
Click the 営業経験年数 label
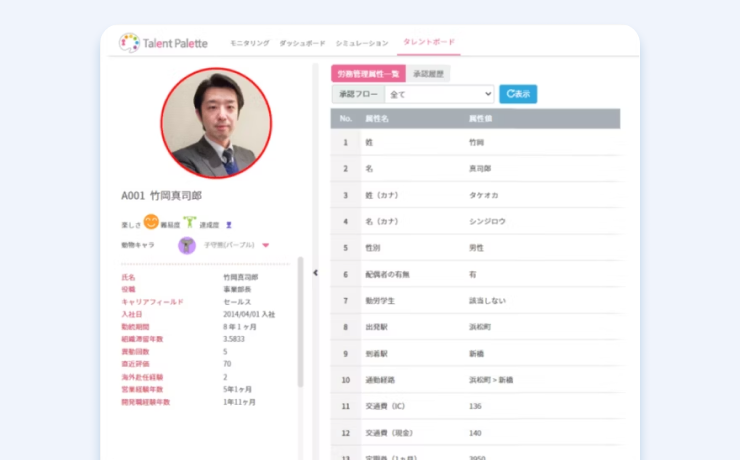[x=142, y=390]
